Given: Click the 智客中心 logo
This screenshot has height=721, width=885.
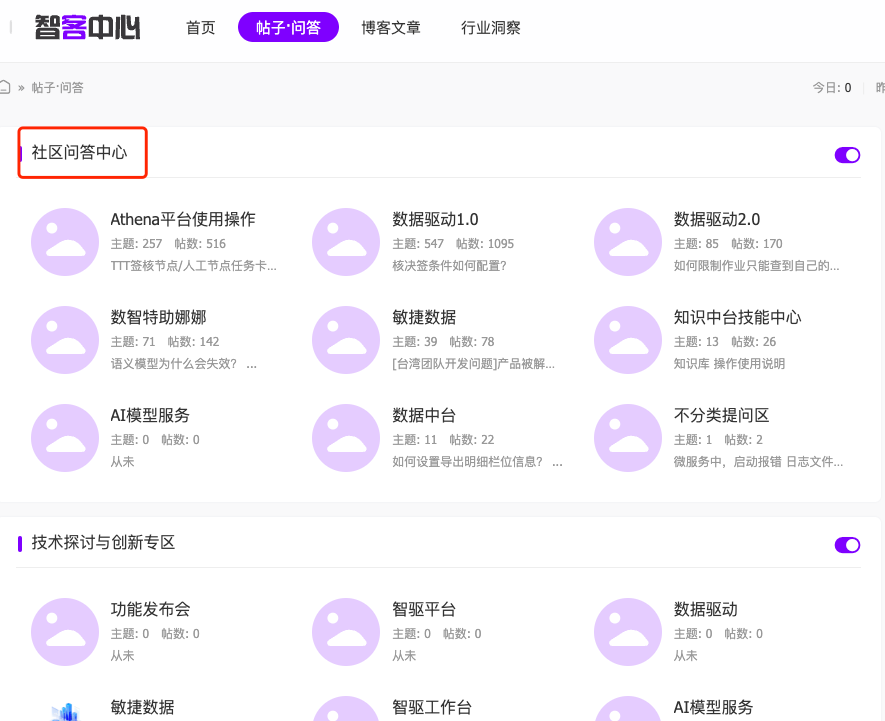Looking at the screenshot, I should (x=87, y=27).
